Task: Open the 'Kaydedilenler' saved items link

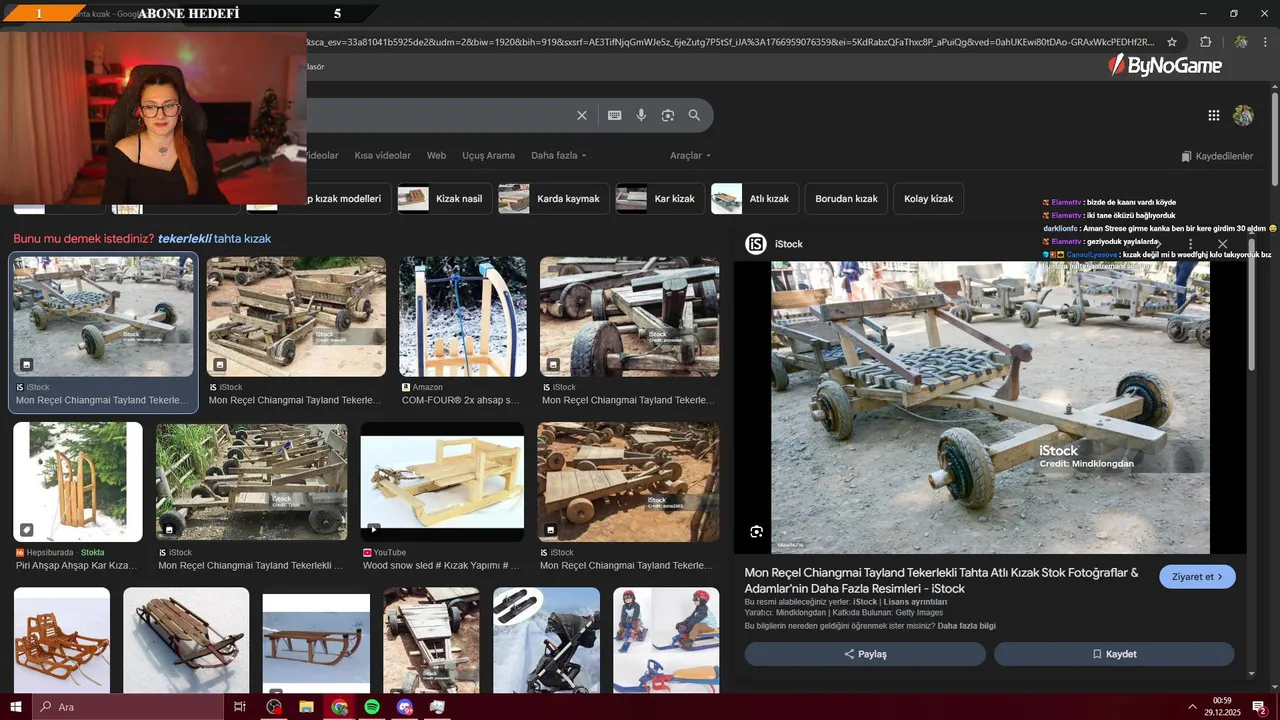Action: pos(1216,156)
